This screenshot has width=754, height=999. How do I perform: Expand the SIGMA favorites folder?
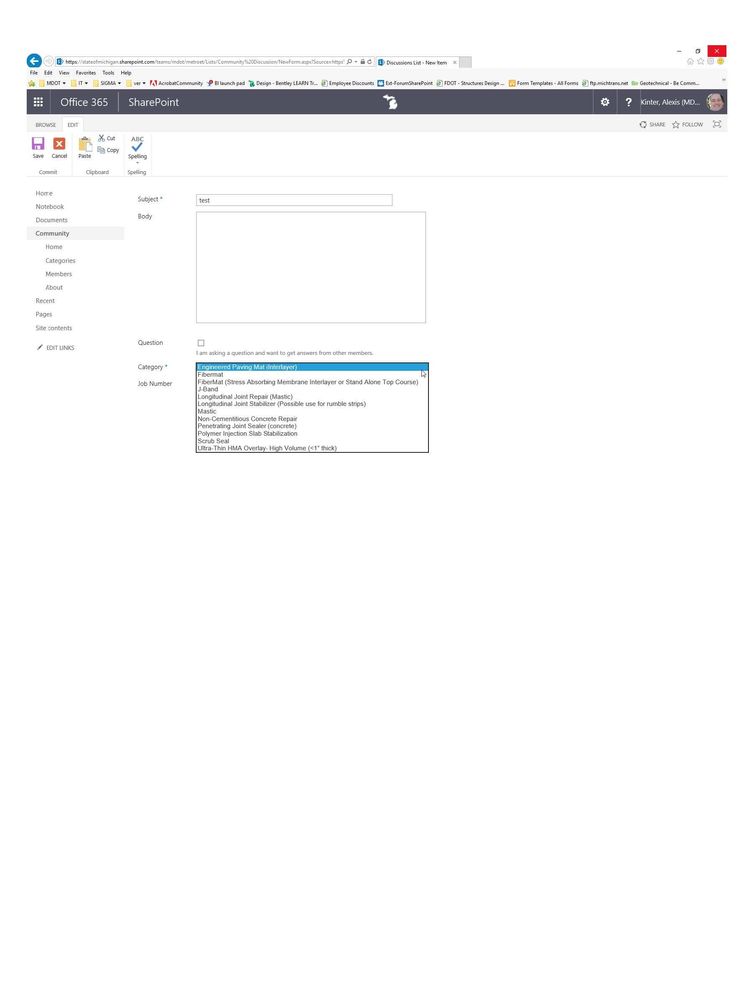tap(107, 83)
